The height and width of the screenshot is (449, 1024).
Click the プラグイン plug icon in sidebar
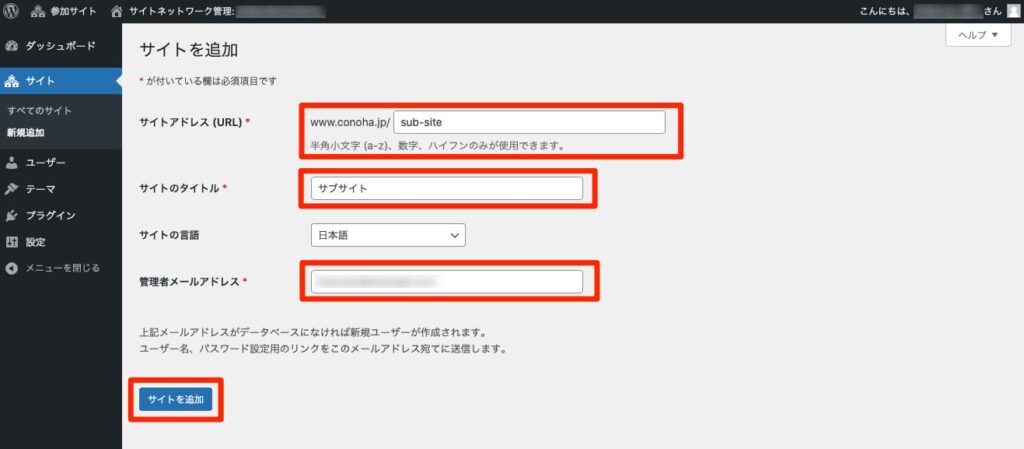[x=12, y=215]
